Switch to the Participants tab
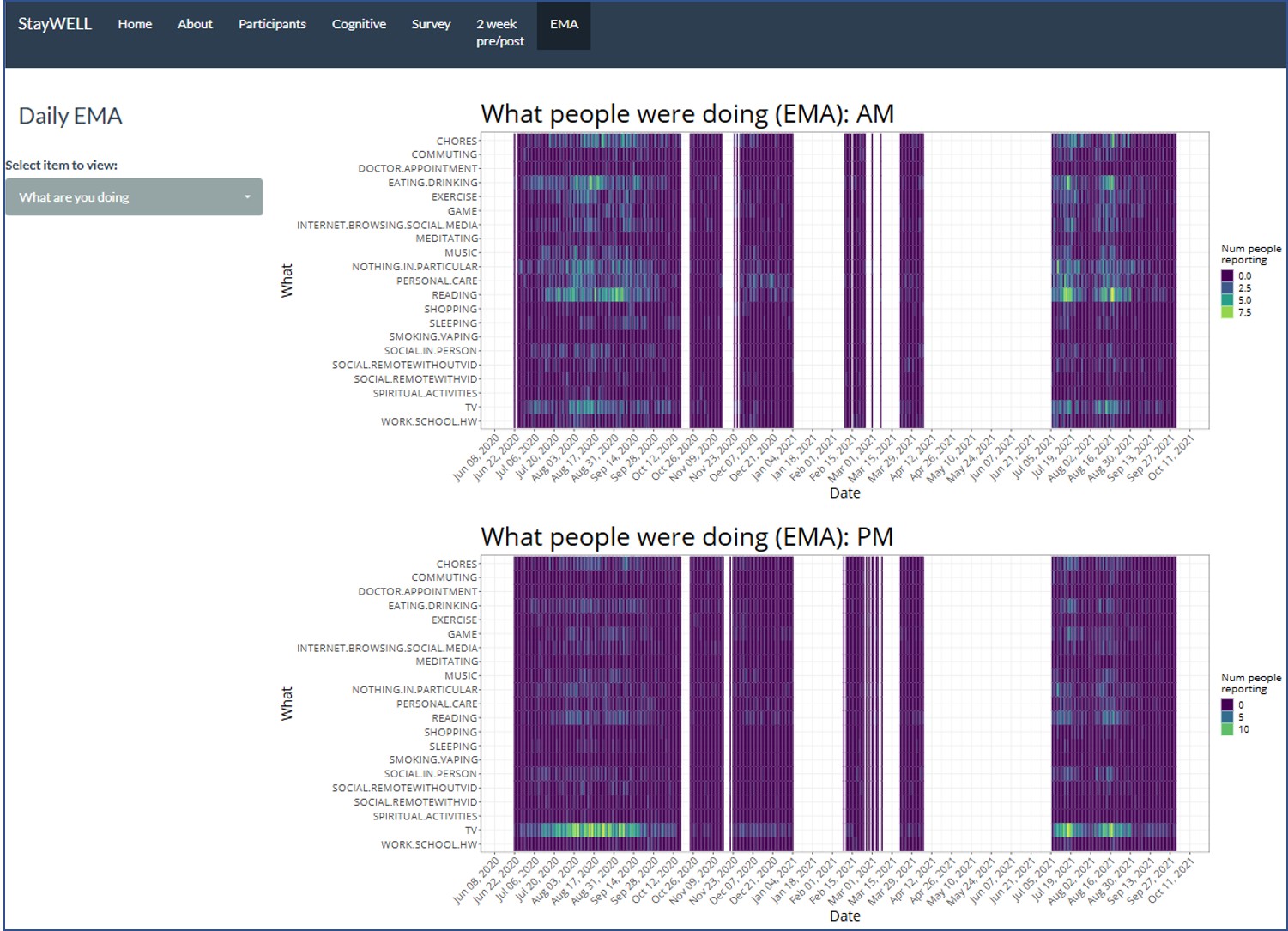This screenshot has width=1288, height=931. (x=272, y=24)
